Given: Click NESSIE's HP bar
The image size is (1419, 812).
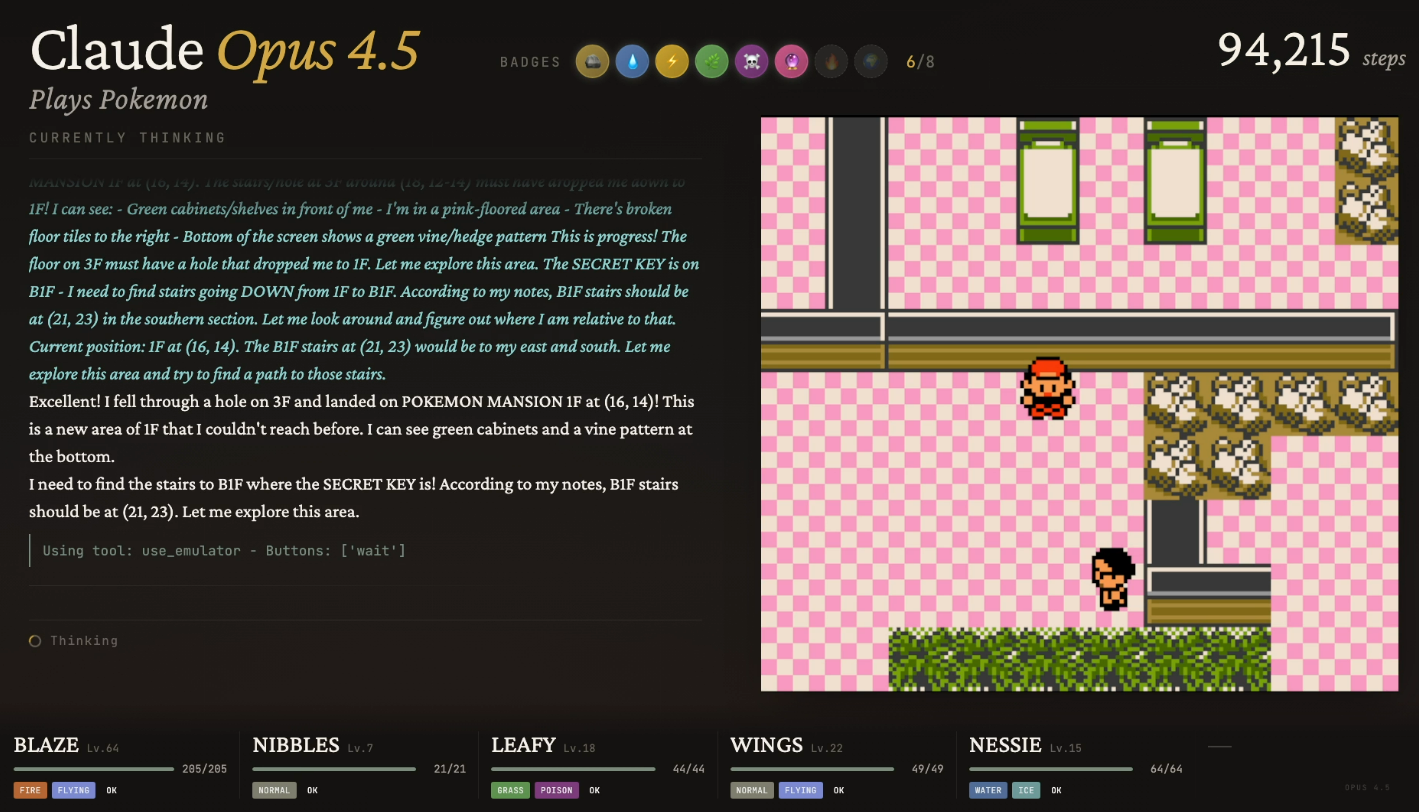Looking at the screenshot, I should [x=1051, y=769].
